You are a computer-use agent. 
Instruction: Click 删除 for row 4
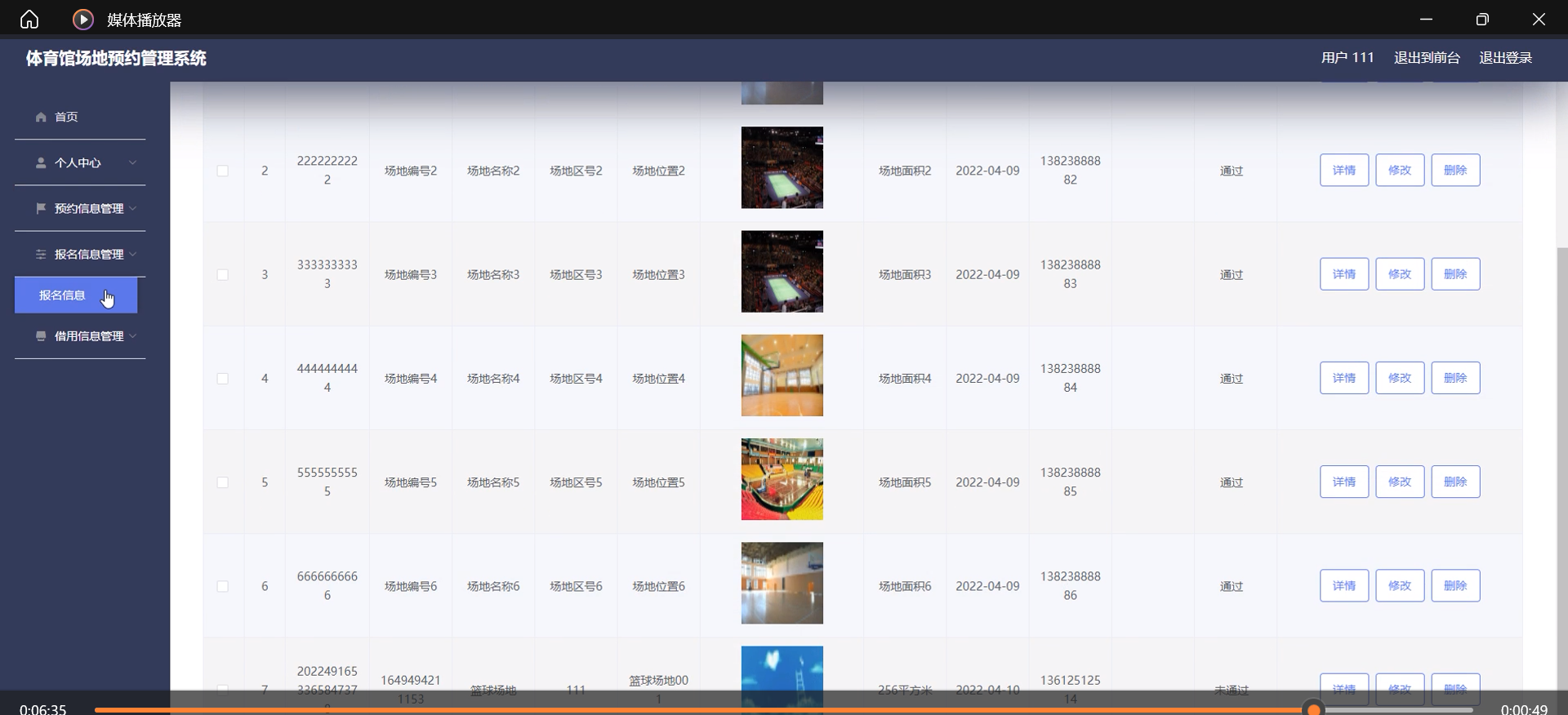coord(1455,378)
